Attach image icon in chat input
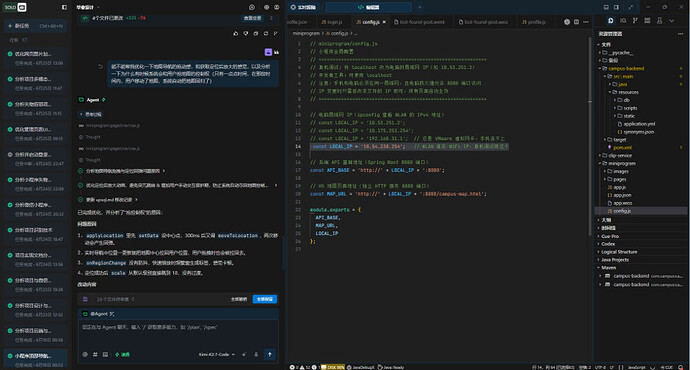 click(105, 354)
